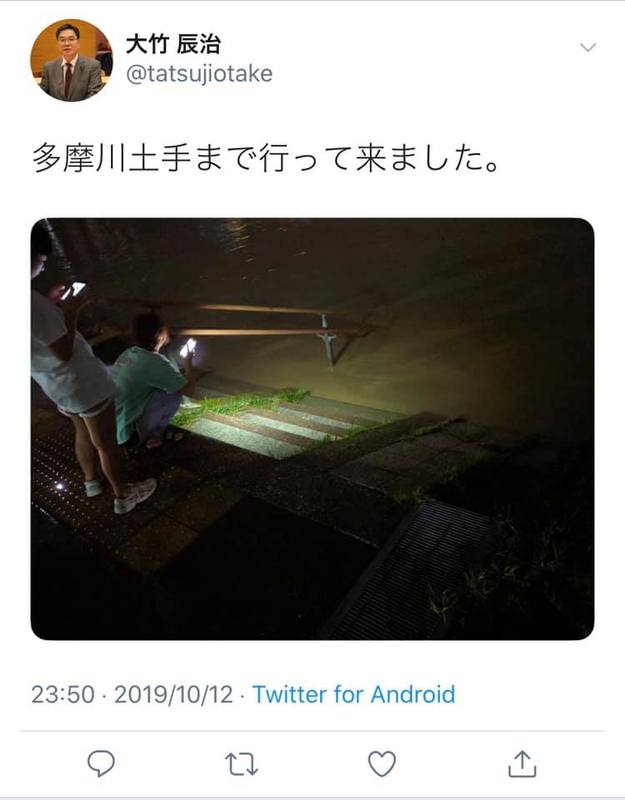Open the profile avatar of 大竹 辰治
This screenshot has height=800, width=625.
pyautogui.click(x=71, y=60)
